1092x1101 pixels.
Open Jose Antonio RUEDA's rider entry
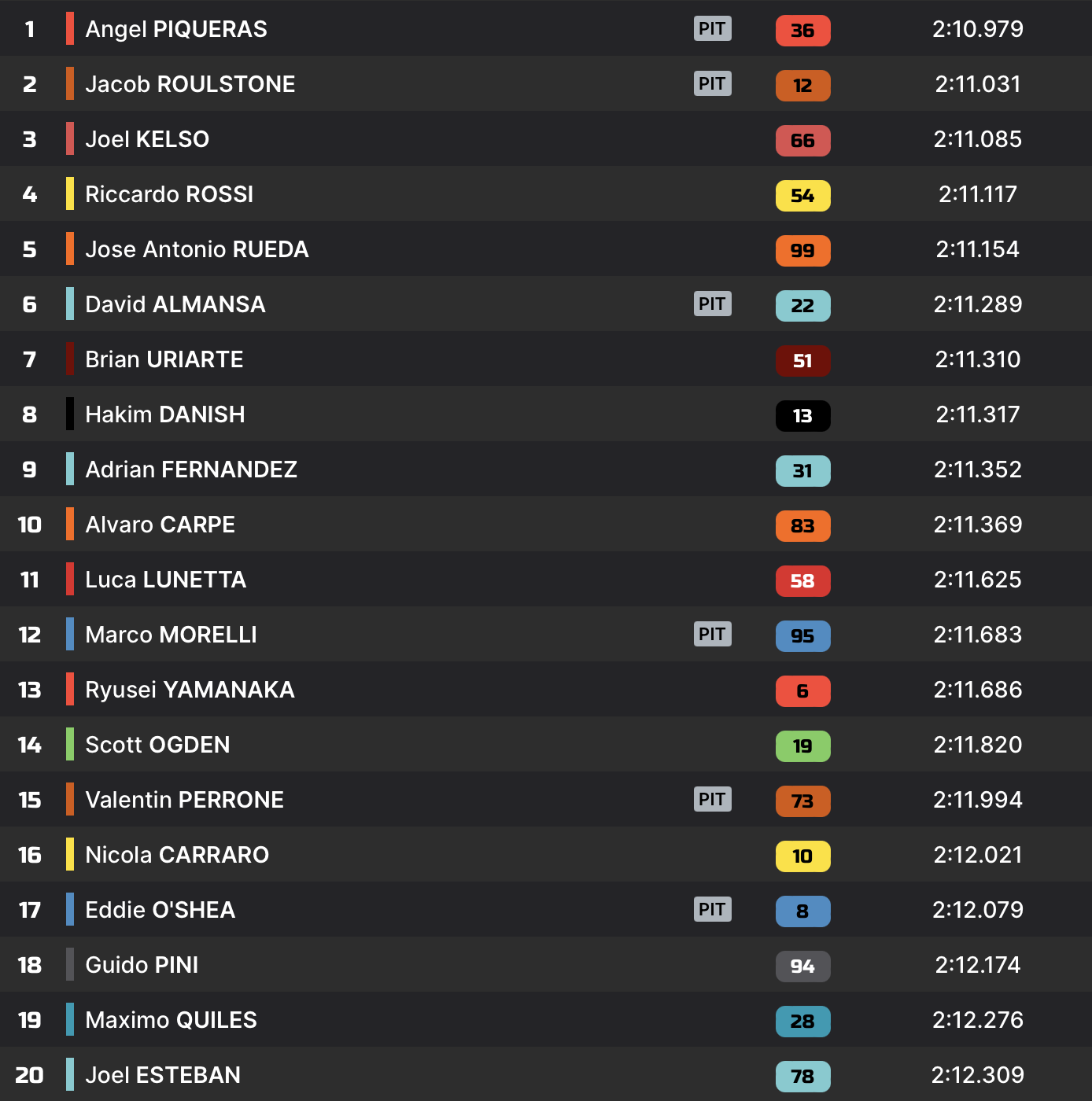197,249
